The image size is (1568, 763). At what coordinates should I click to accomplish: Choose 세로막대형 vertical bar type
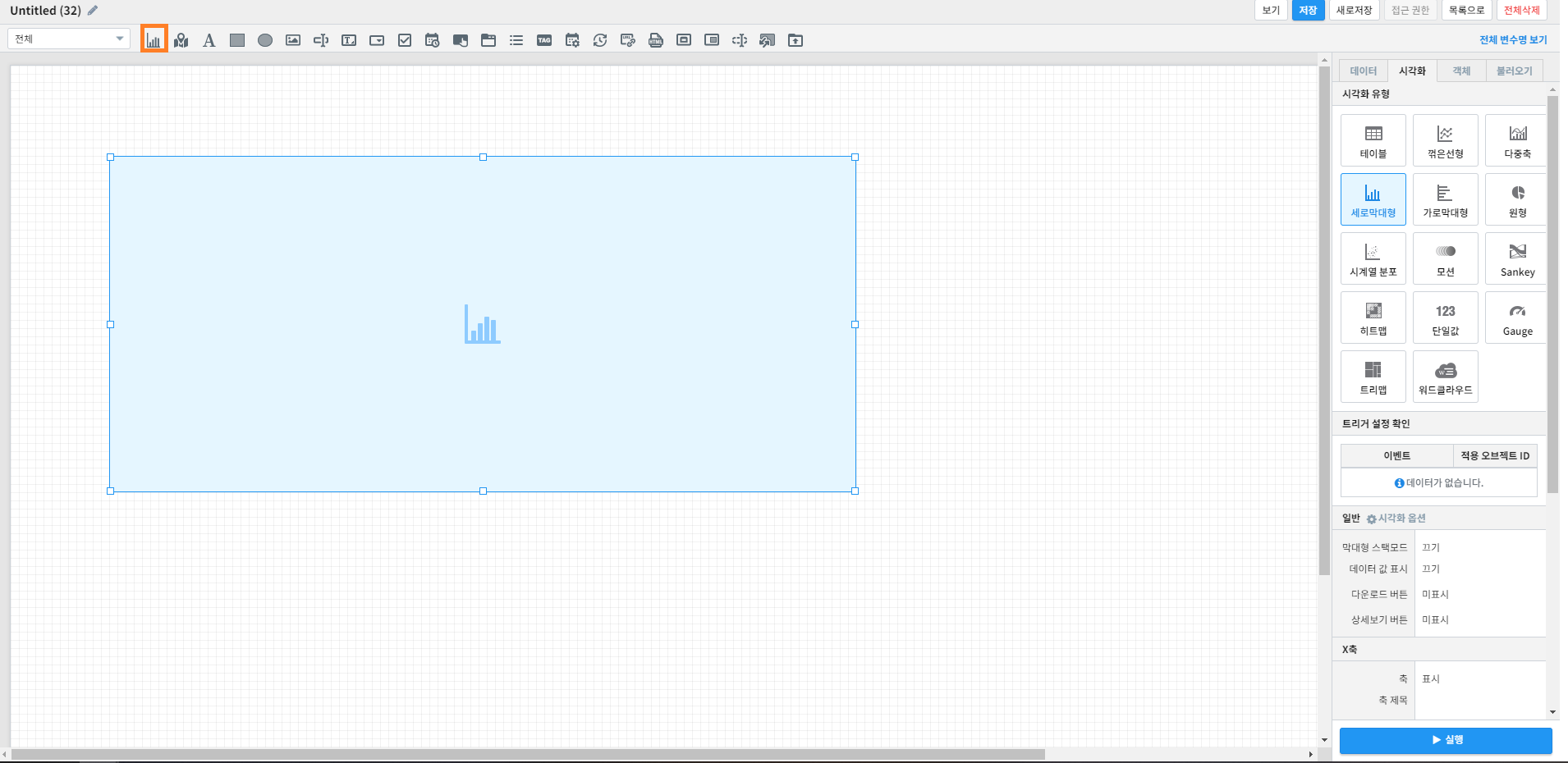(1373, 199)
